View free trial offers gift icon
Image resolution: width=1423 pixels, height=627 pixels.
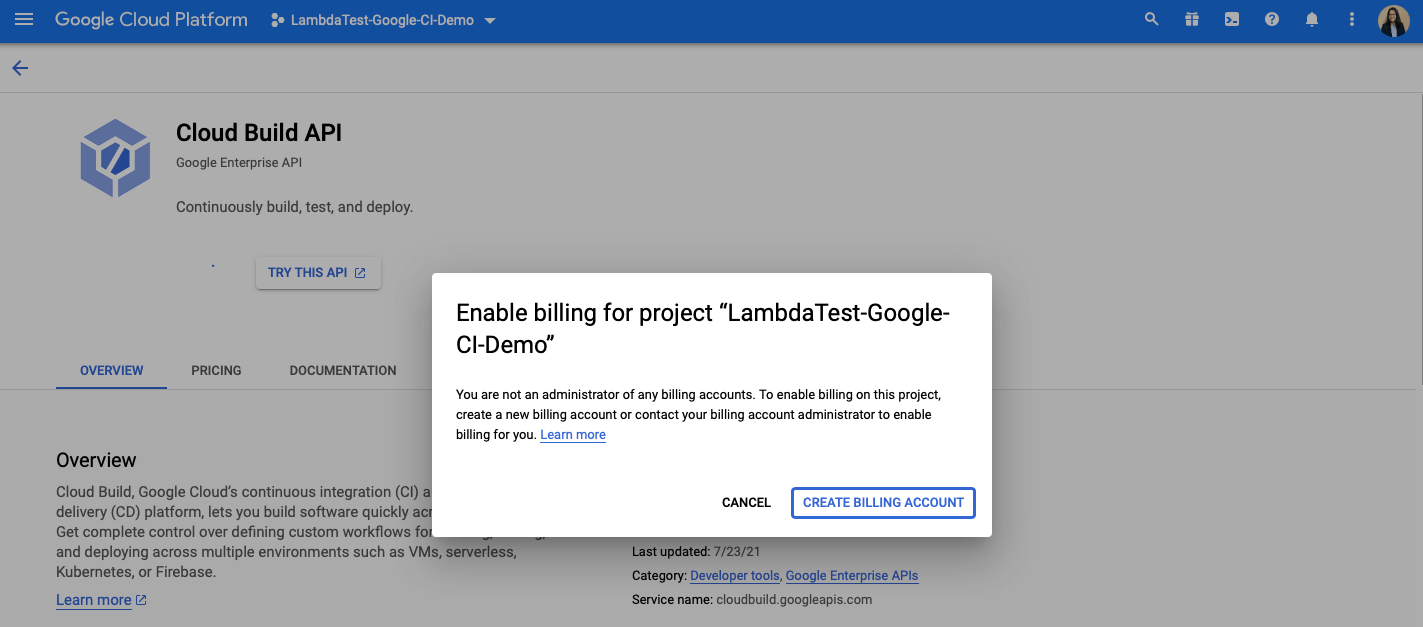(x=1191, y=19)
